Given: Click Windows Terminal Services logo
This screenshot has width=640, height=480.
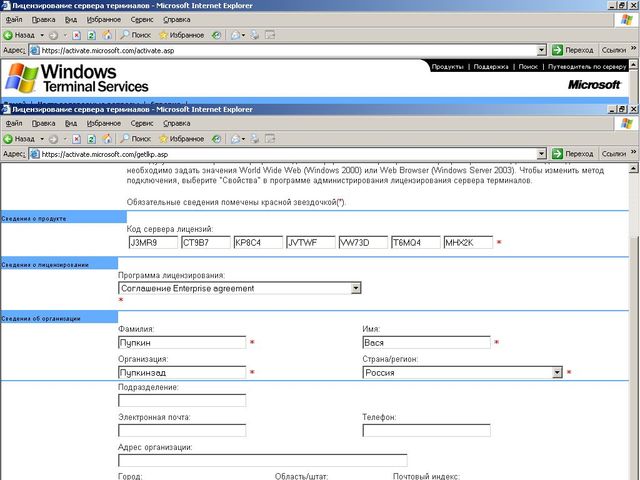Looking at the screenshot, I should (77, 78).
